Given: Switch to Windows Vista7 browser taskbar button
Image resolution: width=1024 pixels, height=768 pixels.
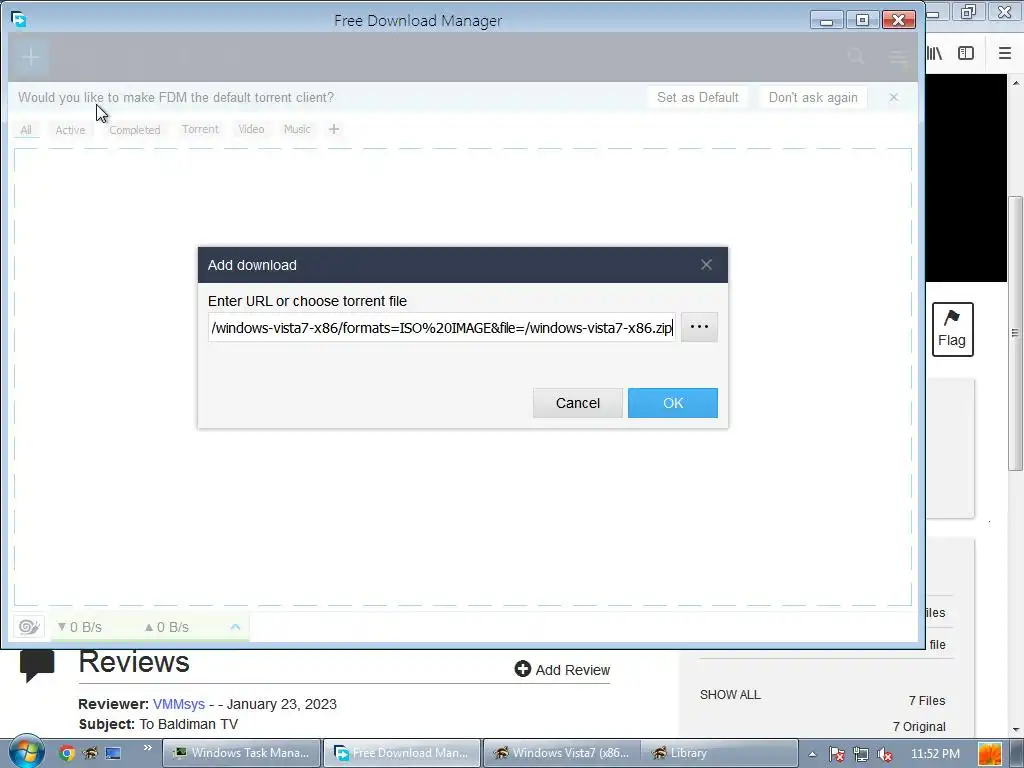Looking at the screenshot, I should 562,753.
